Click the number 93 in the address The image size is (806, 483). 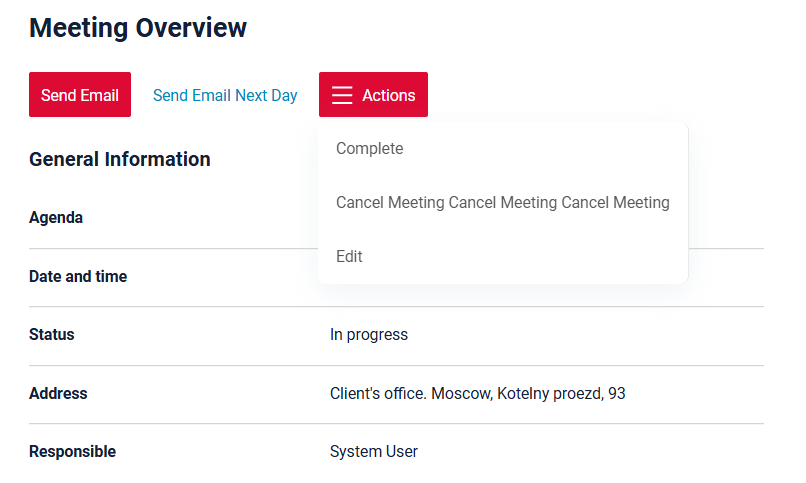tap(617, 394)
